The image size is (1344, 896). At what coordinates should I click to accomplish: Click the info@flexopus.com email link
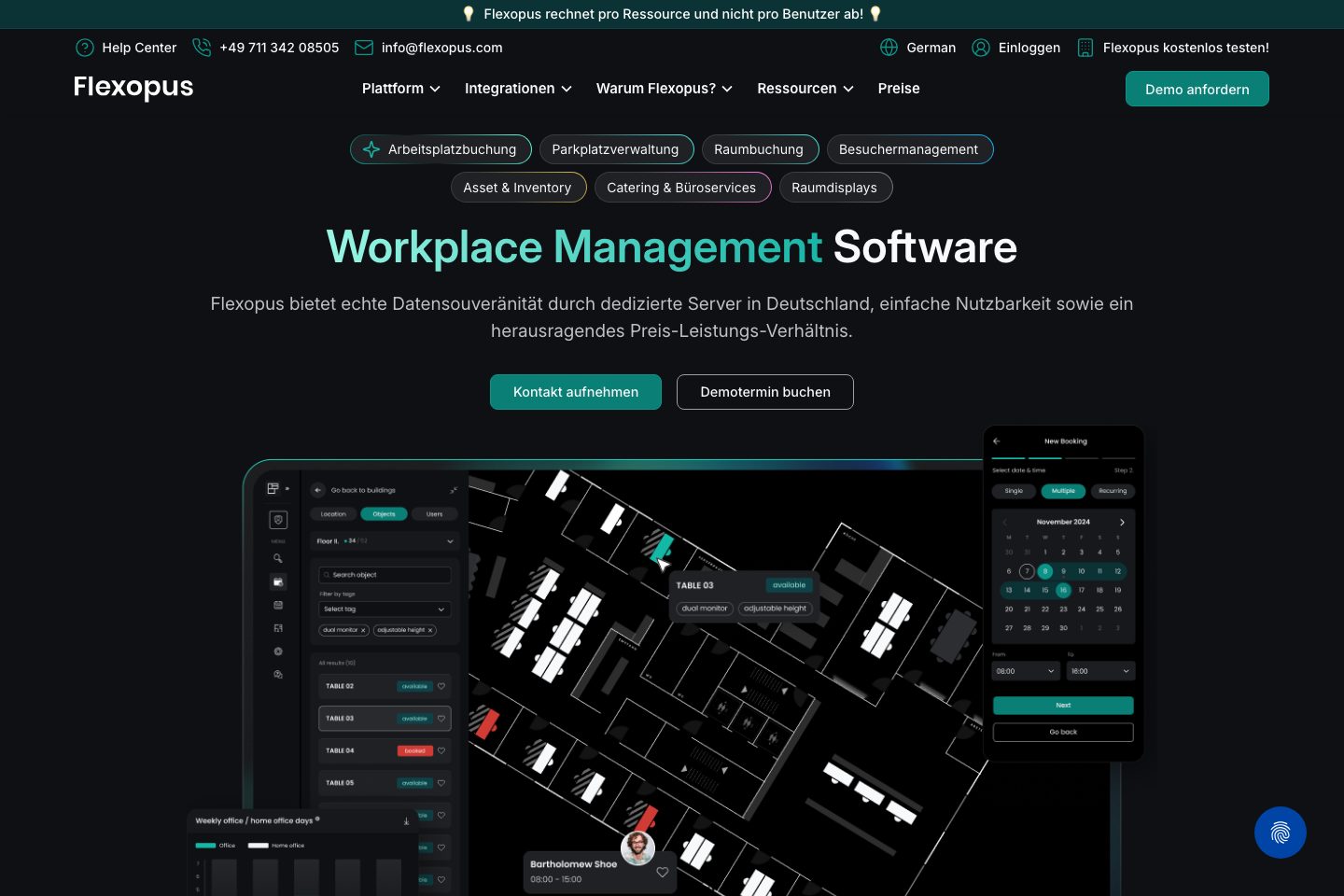(x=442, y=48)
